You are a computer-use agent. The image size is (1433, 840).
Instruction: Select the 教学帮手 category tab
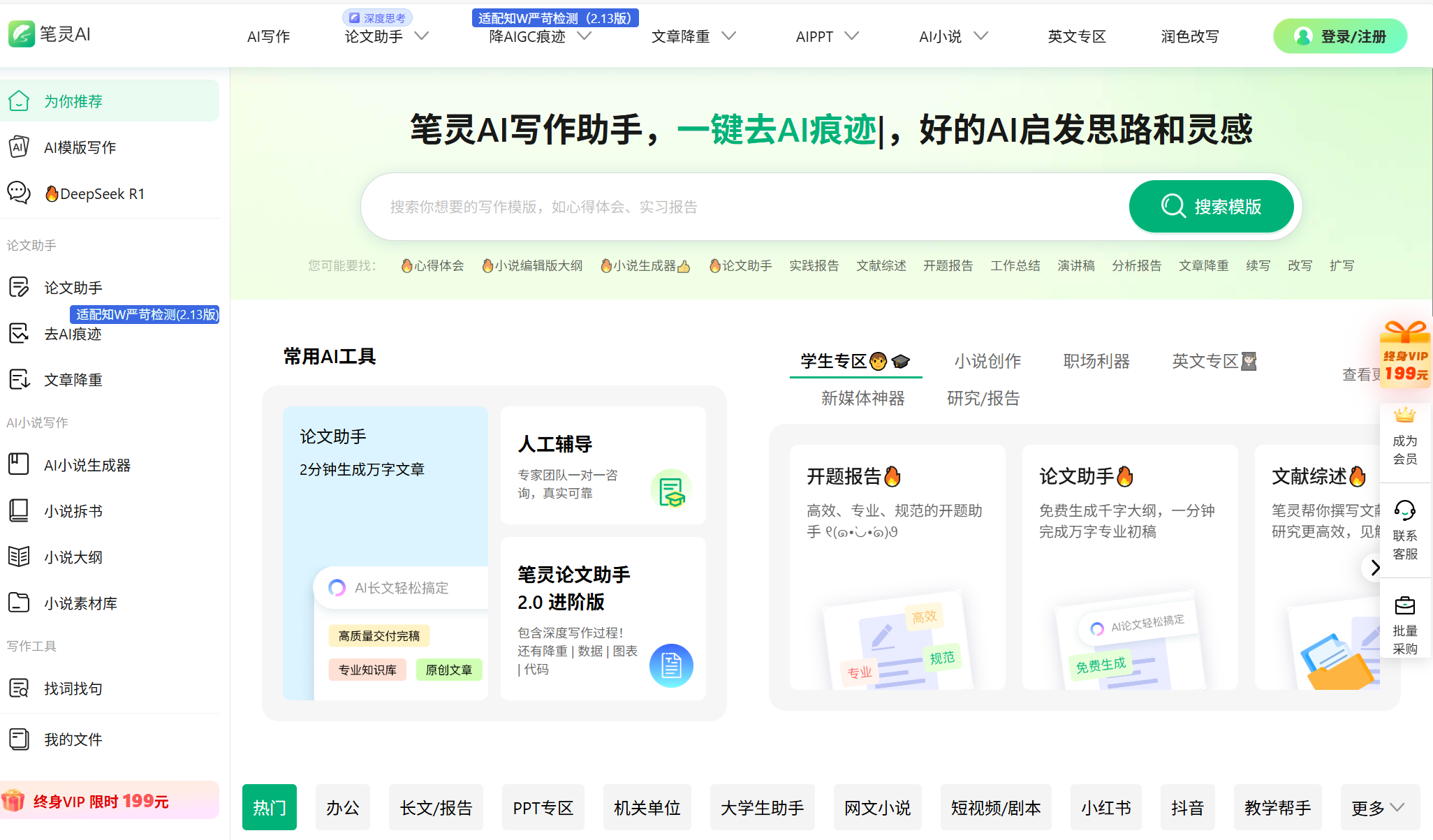(x=1277, y=807)
